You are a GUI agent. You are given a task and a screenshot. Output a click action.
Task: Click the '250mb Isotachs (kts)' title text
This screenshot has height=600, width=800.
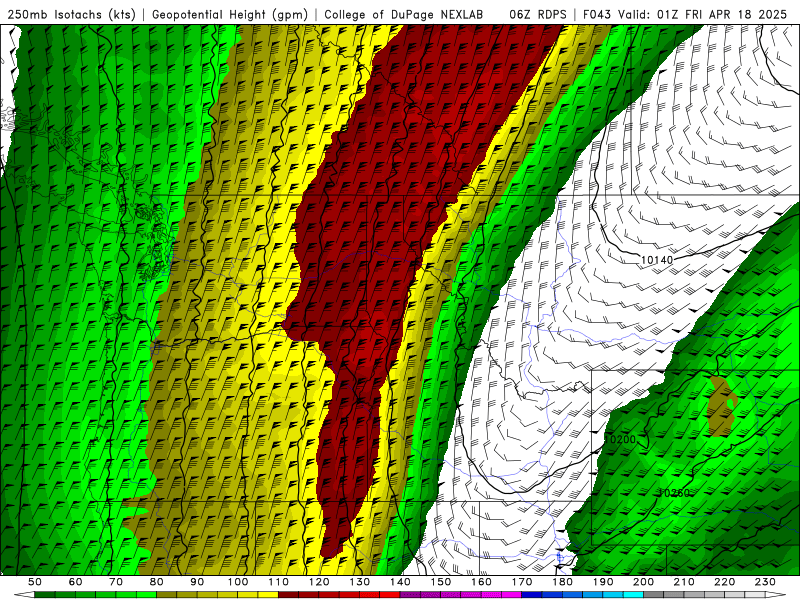click(71, 14)
